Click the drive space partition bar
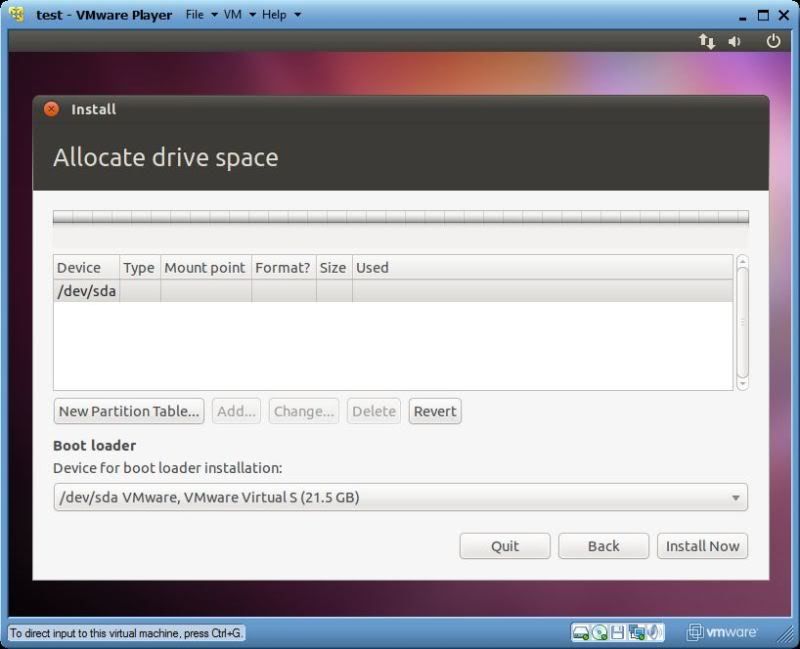This screenshot has height=649, width=800. [x=401, y=217]
